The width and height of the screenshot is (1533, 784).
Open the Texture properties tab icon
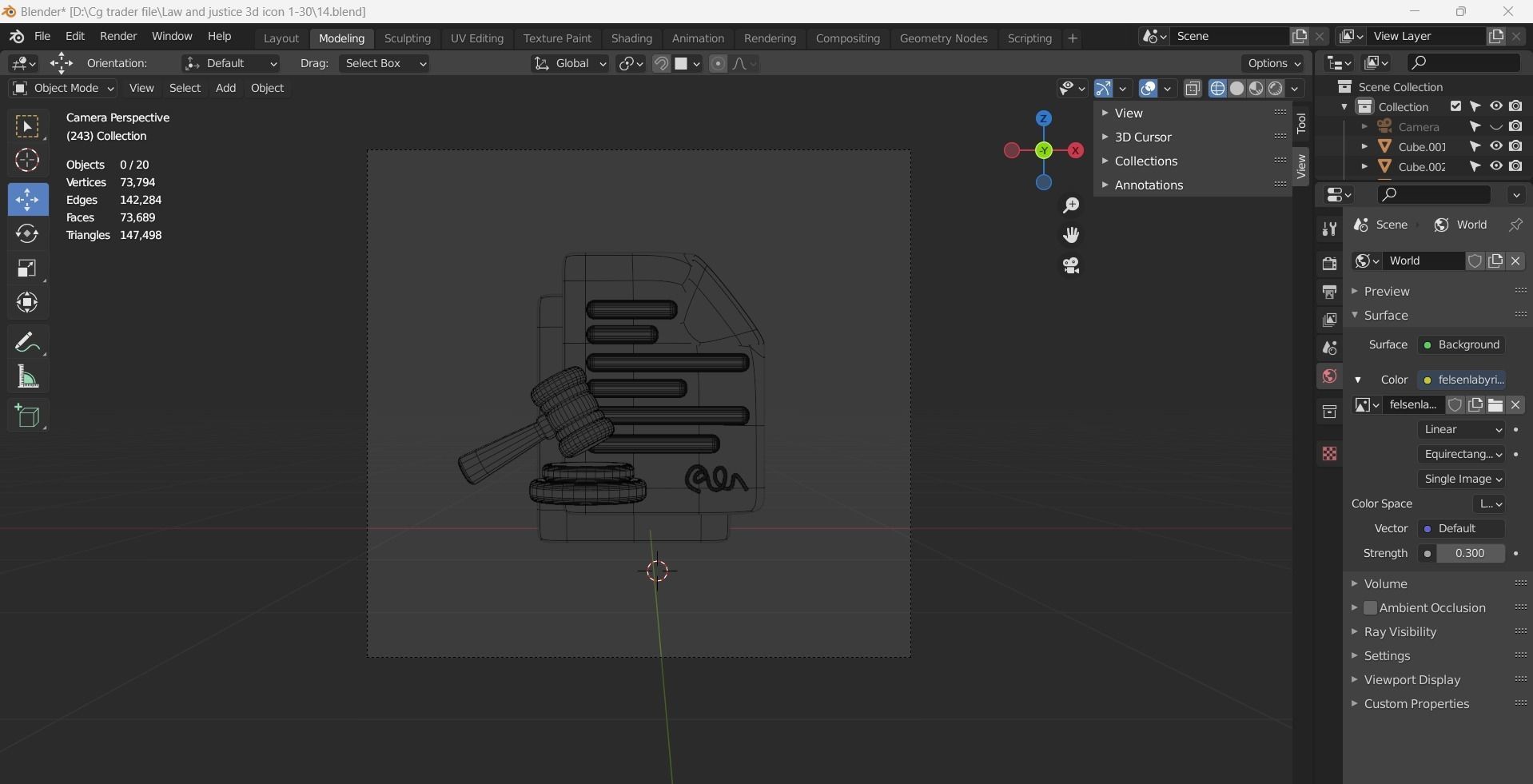coord(1329,453)
